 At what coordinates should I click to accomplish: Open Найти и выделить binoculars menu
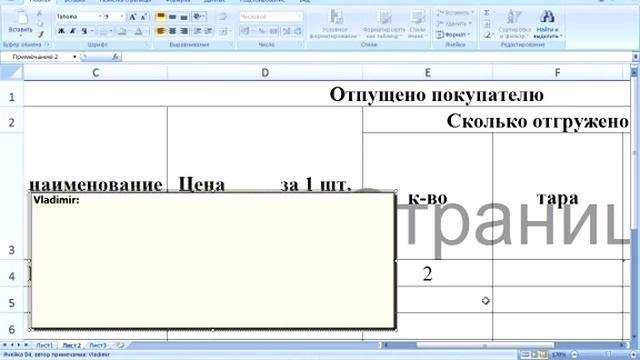coord(548,24)
